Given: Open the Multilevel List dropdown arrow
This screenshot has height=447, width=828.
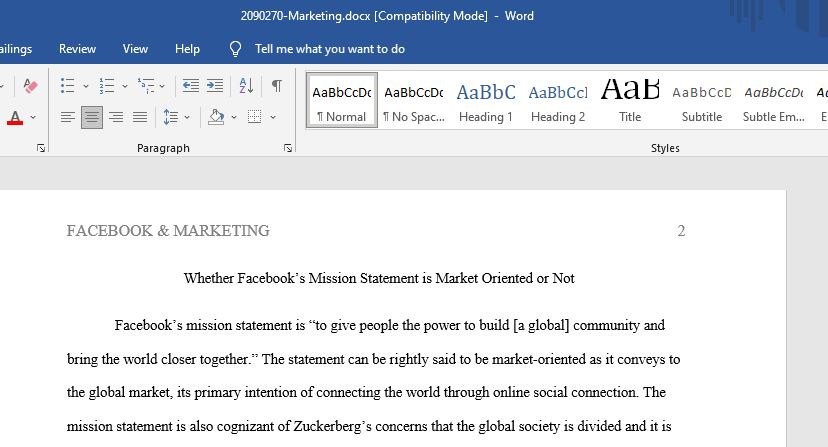Looking at the screenshot, I should click(x=162, y=86).
